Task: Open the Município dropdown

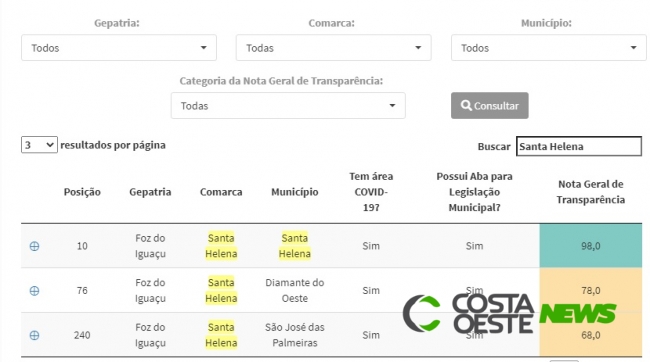Action: [x=548, y=48]
